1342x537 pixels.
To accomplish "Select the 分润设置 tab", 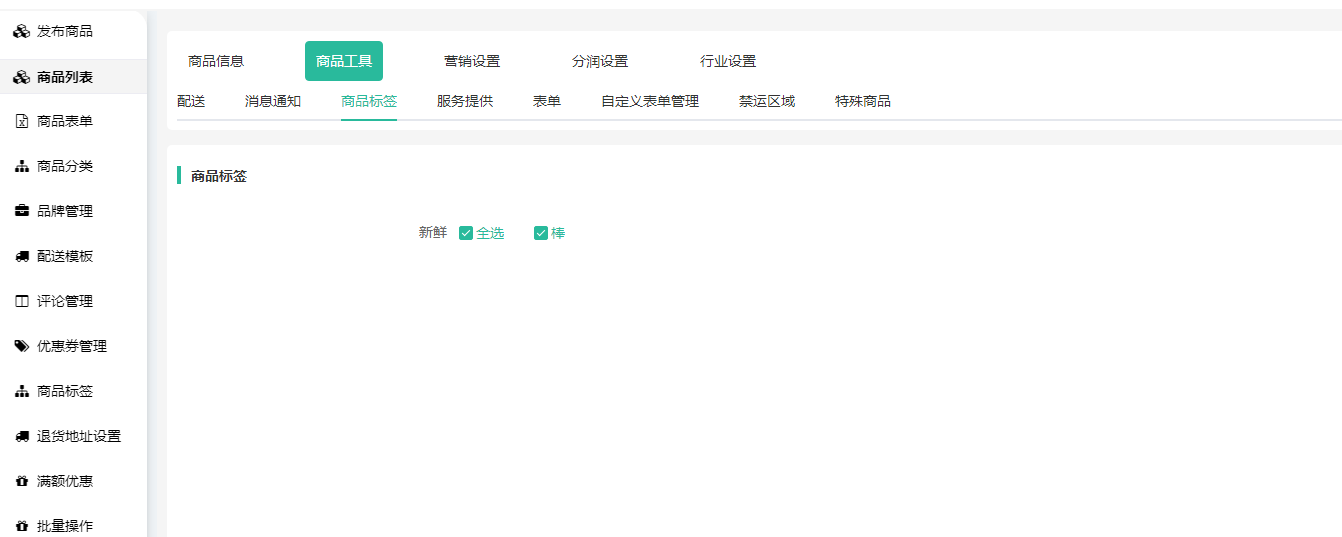I will pos(600,61).
